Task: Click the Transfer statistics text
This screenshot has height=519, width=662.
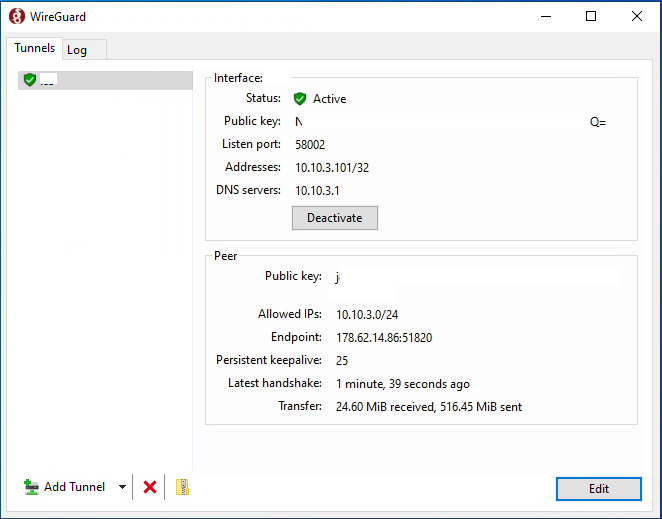Action: pos(429,407)
